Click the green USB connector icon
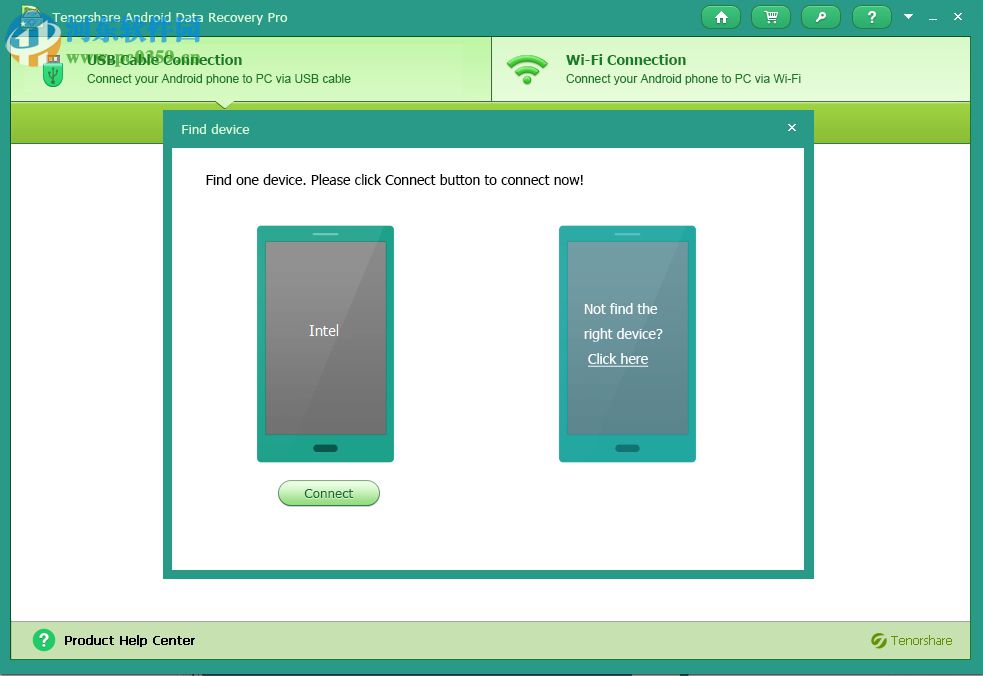Screen dimensions: 983x676 click(x=51, y=69)
